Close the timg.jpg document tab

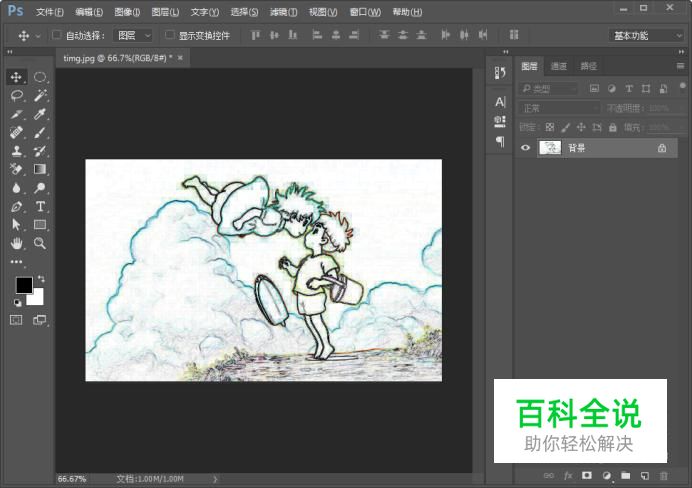[x=180, y=58]
